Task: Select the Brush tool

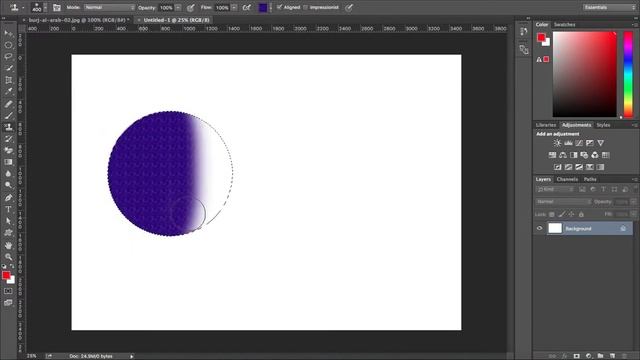Action: pyautogui.click(x=8, y=116)
